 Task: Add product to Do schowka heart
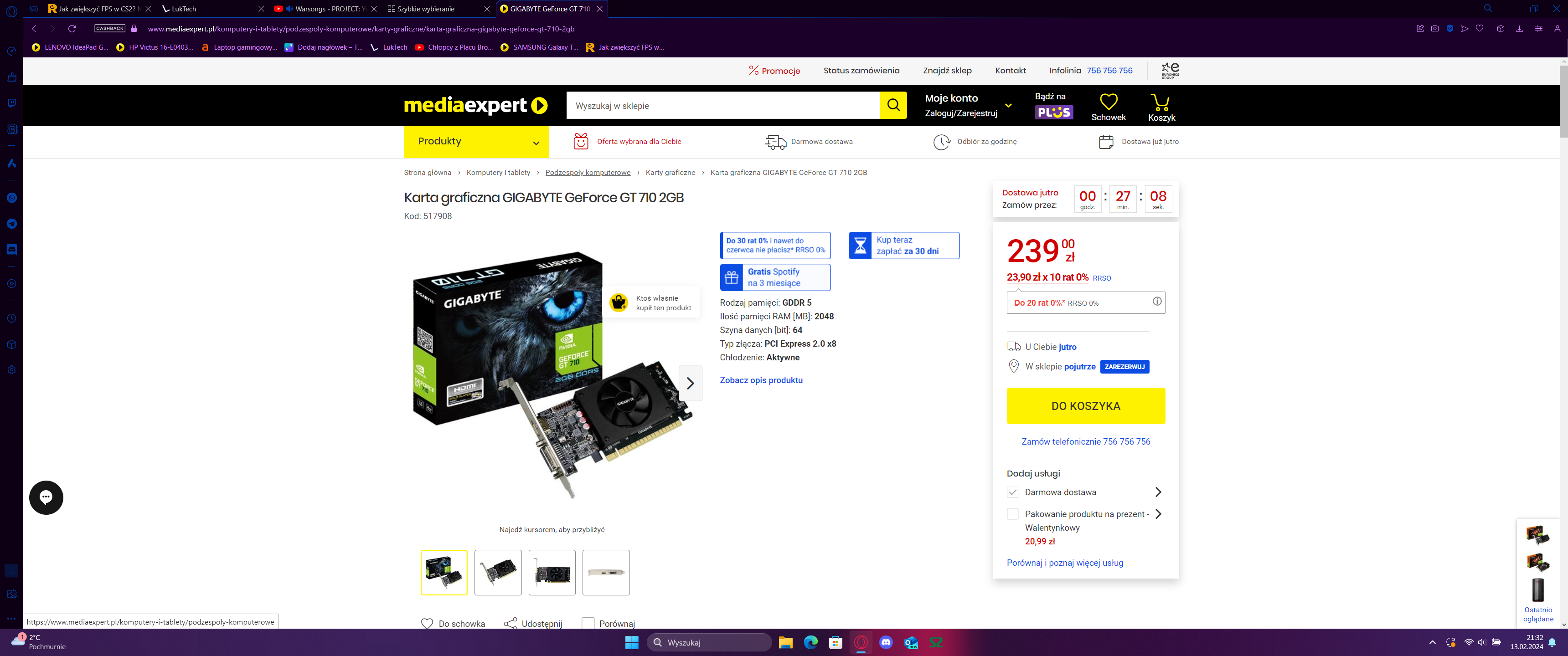(x=427, y=623)
